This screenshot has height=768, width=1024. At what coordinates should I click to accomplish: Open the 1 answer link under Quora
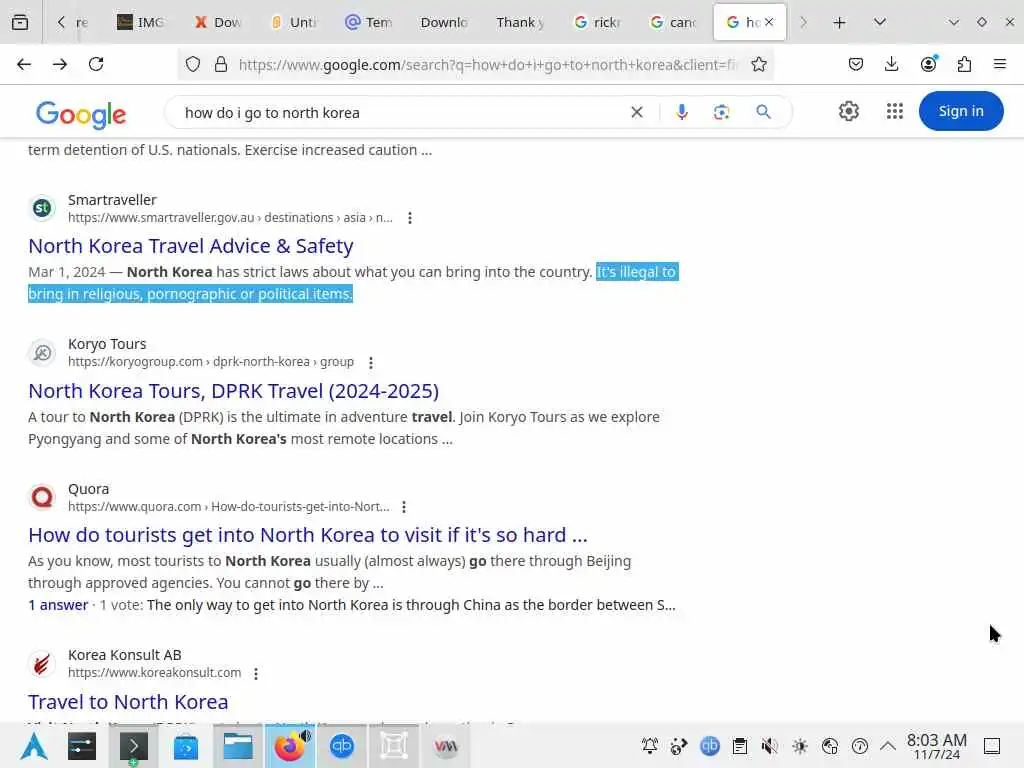[58, 605]
